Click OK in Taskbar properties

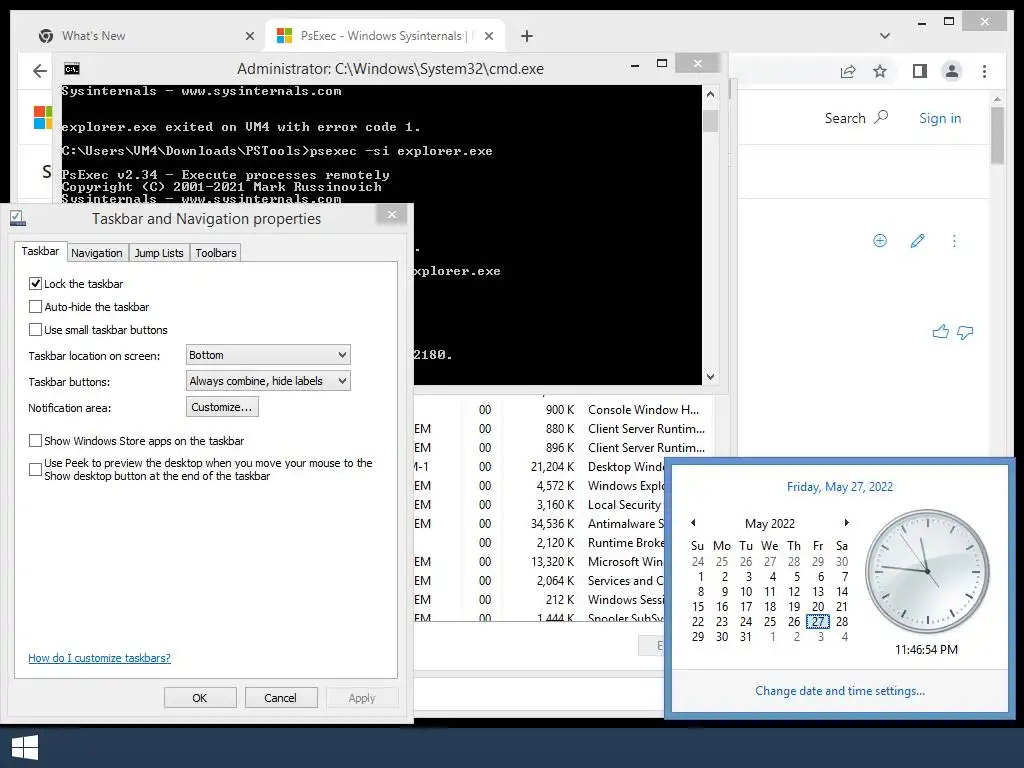click(x=200, y=697)
